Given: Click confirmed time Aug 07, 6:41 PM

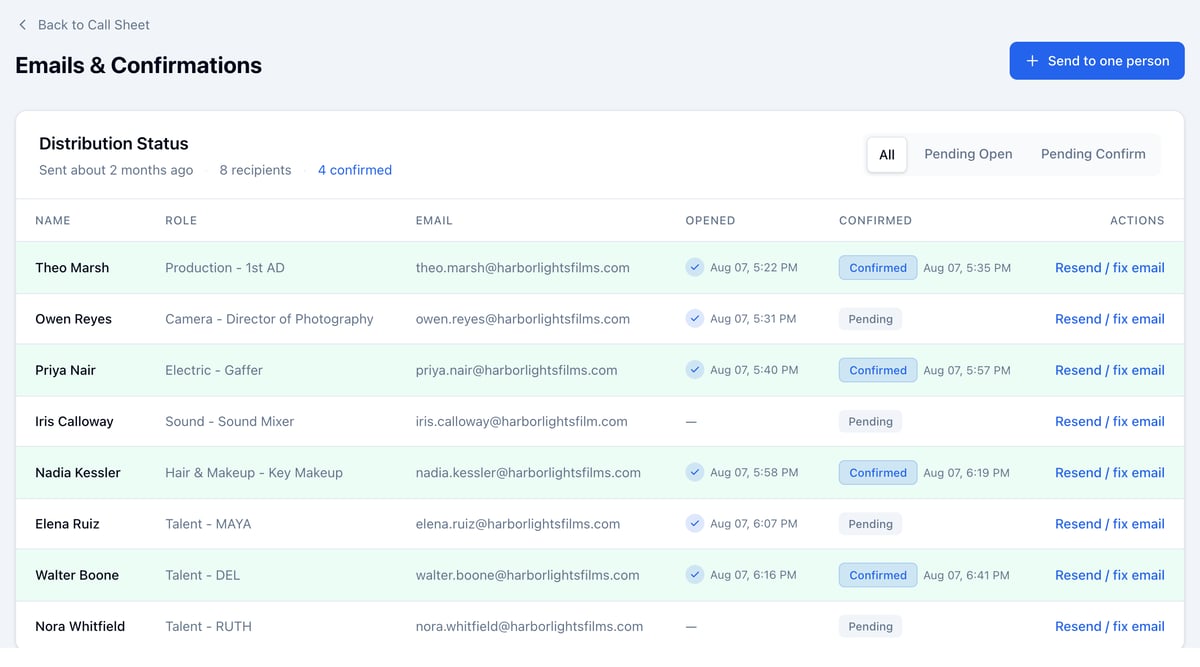Looking at the screenshot, I should tap(966, 575).
